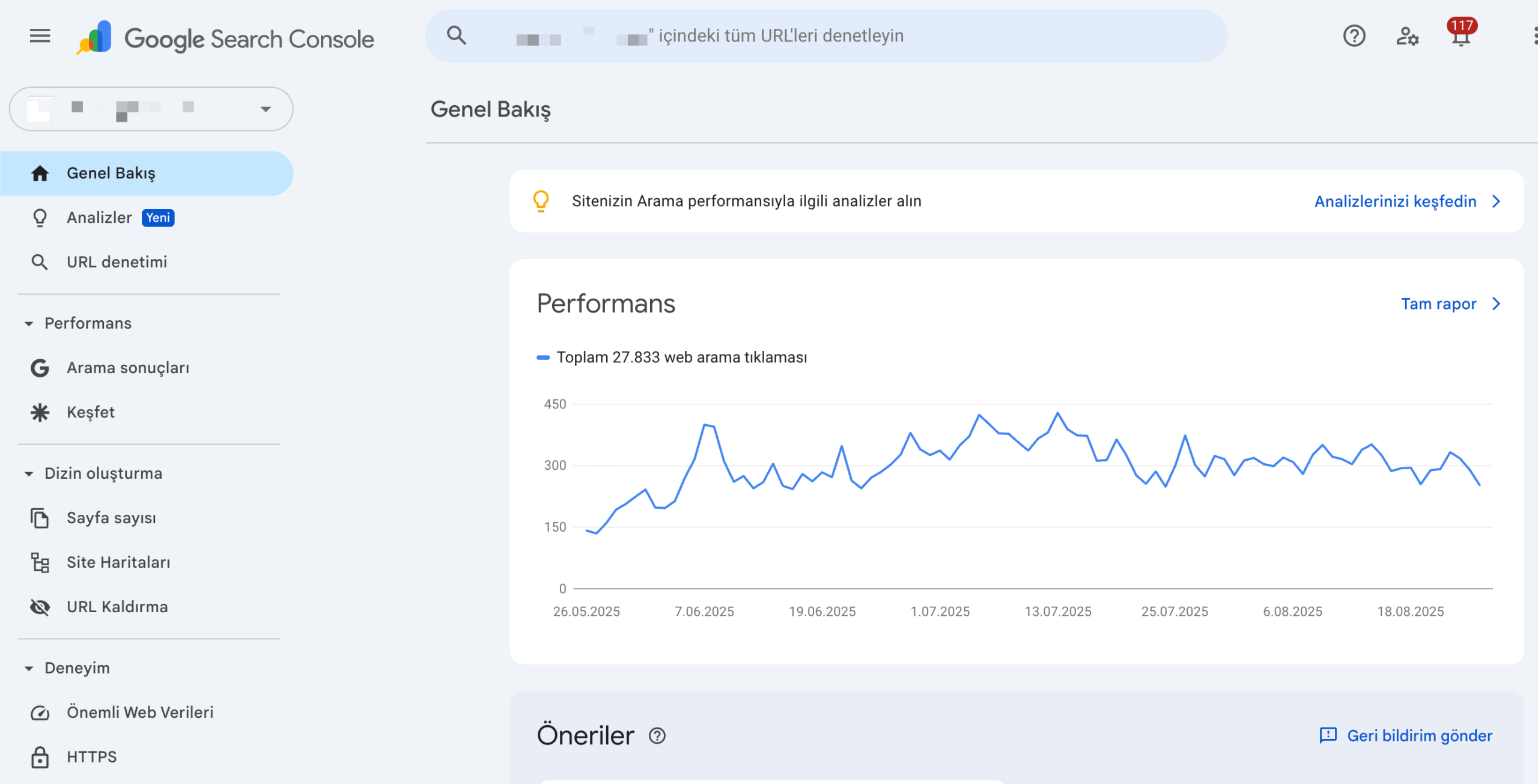The image size is (1538, 784).
Task: Collapse the Dizin oluşturma section
Action: (x=28, y=473)
